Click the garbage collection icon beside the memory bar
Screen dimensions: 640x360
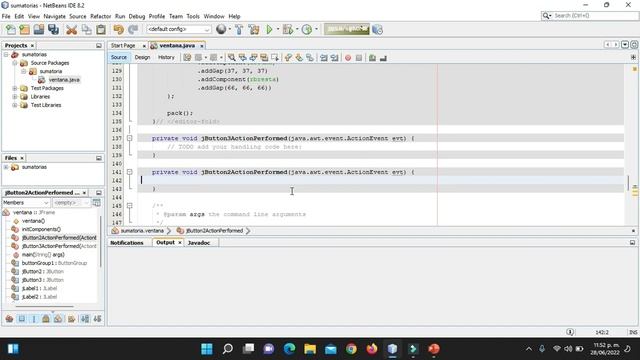click(378, 29)
